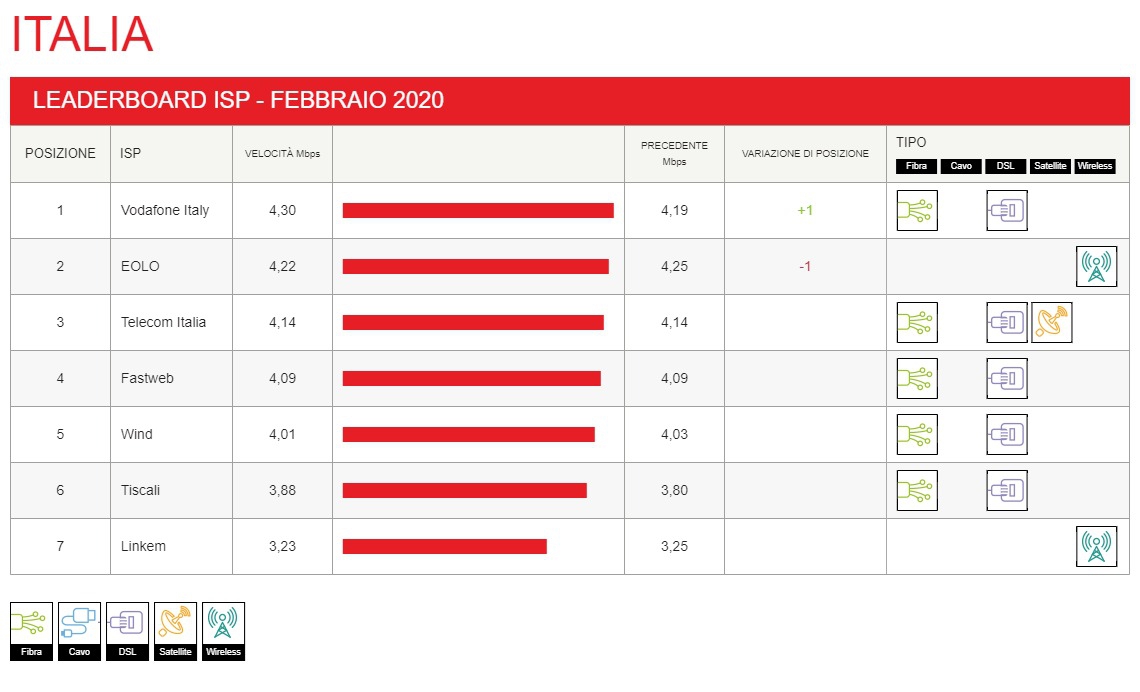Click Vodafone Italy's Fibra icon
1140x692 pixels.
[x=917, y=210]
